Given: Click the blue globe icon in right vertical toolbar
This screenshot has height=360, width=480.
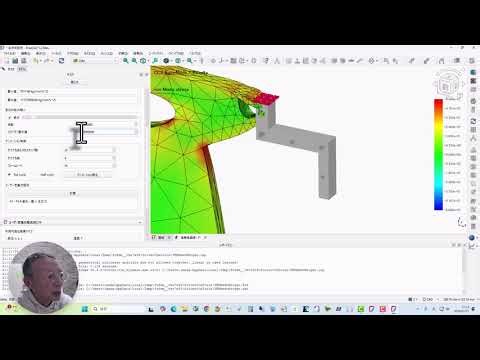Looking at the screenshot, I should pos(472,237).
